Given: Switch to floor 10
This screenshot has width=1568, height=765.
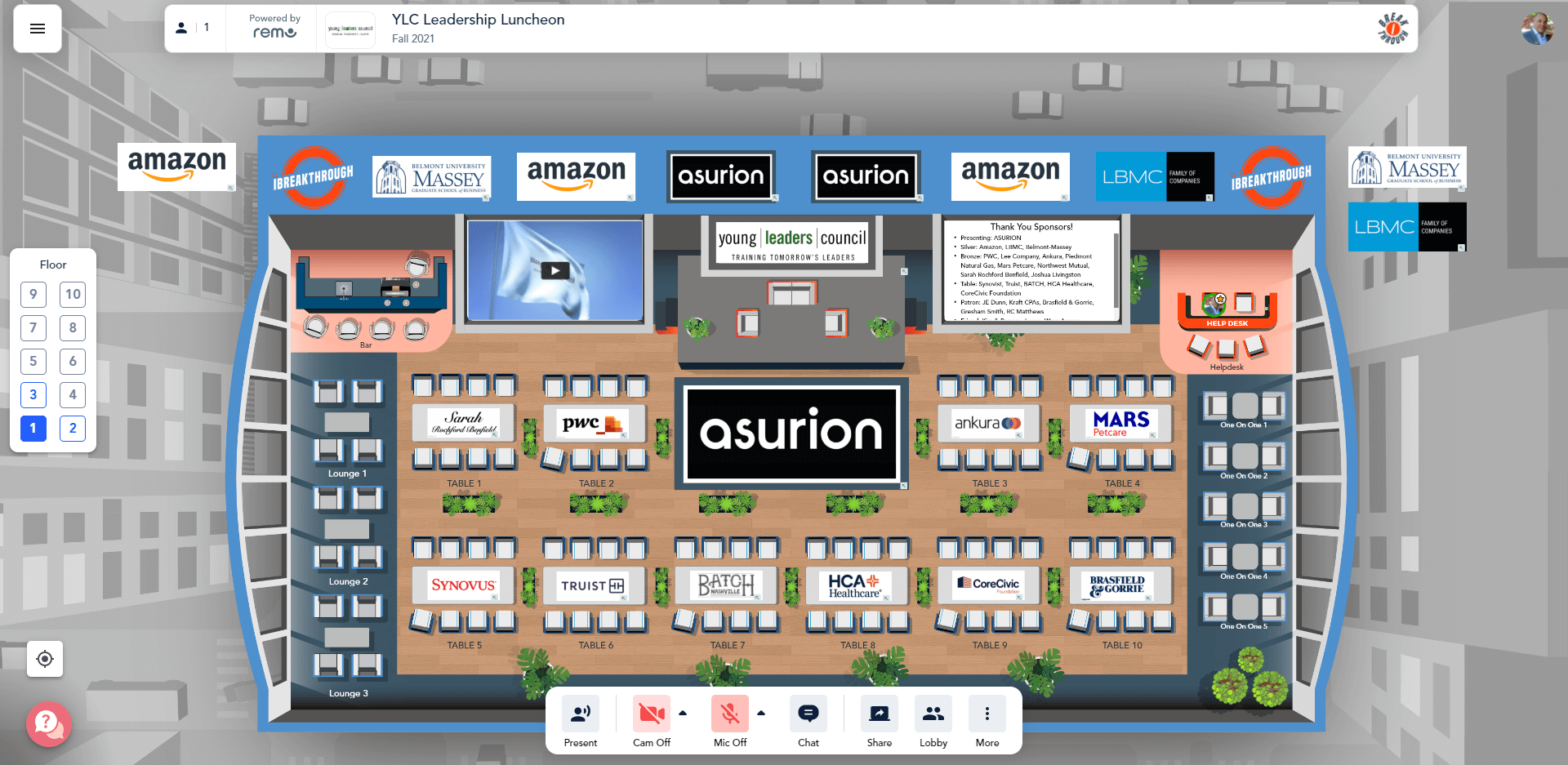Looking at the screenshot, I should click(73, 295).
